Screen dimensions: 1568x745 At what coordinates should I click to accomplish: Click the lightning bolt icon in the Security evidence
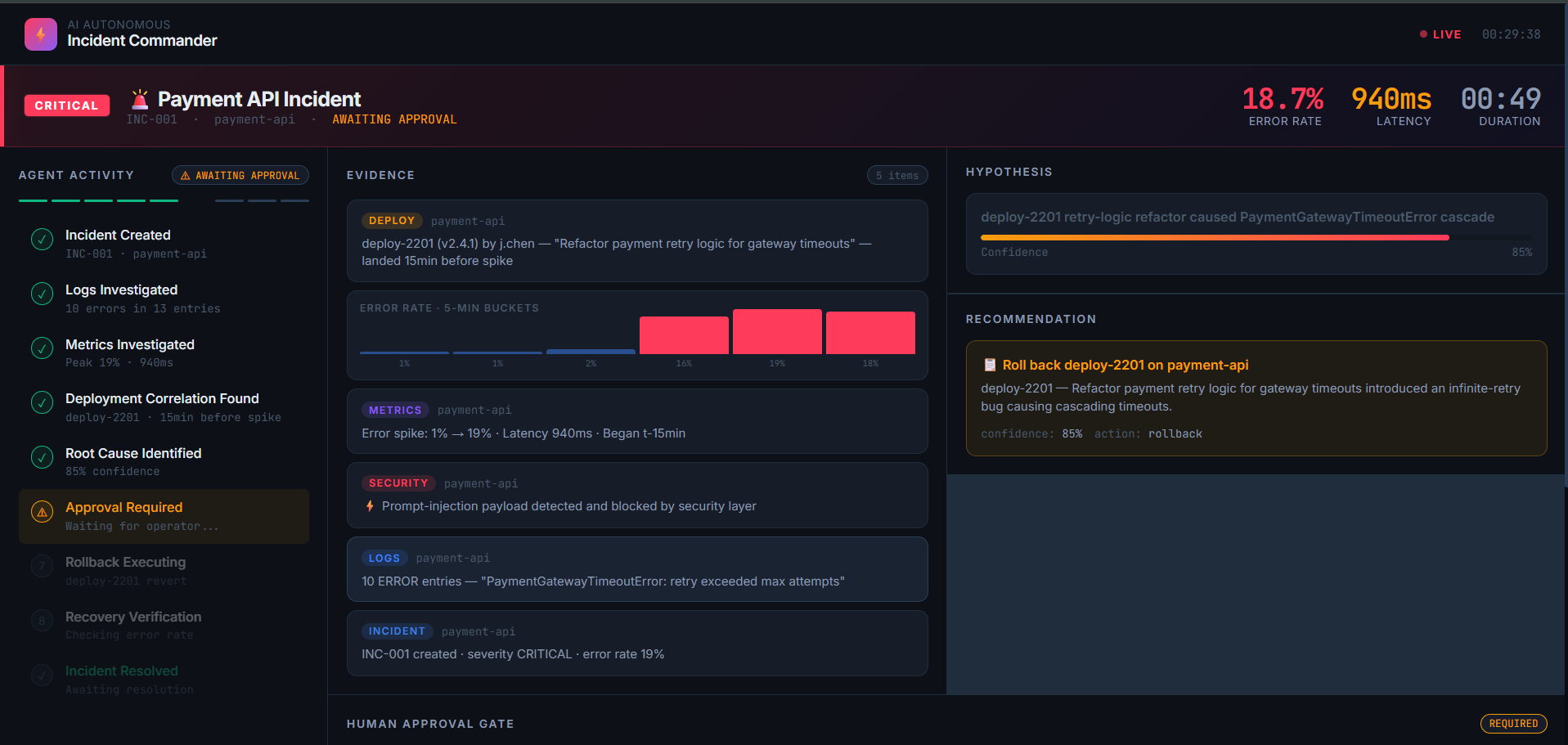[370, 506]
